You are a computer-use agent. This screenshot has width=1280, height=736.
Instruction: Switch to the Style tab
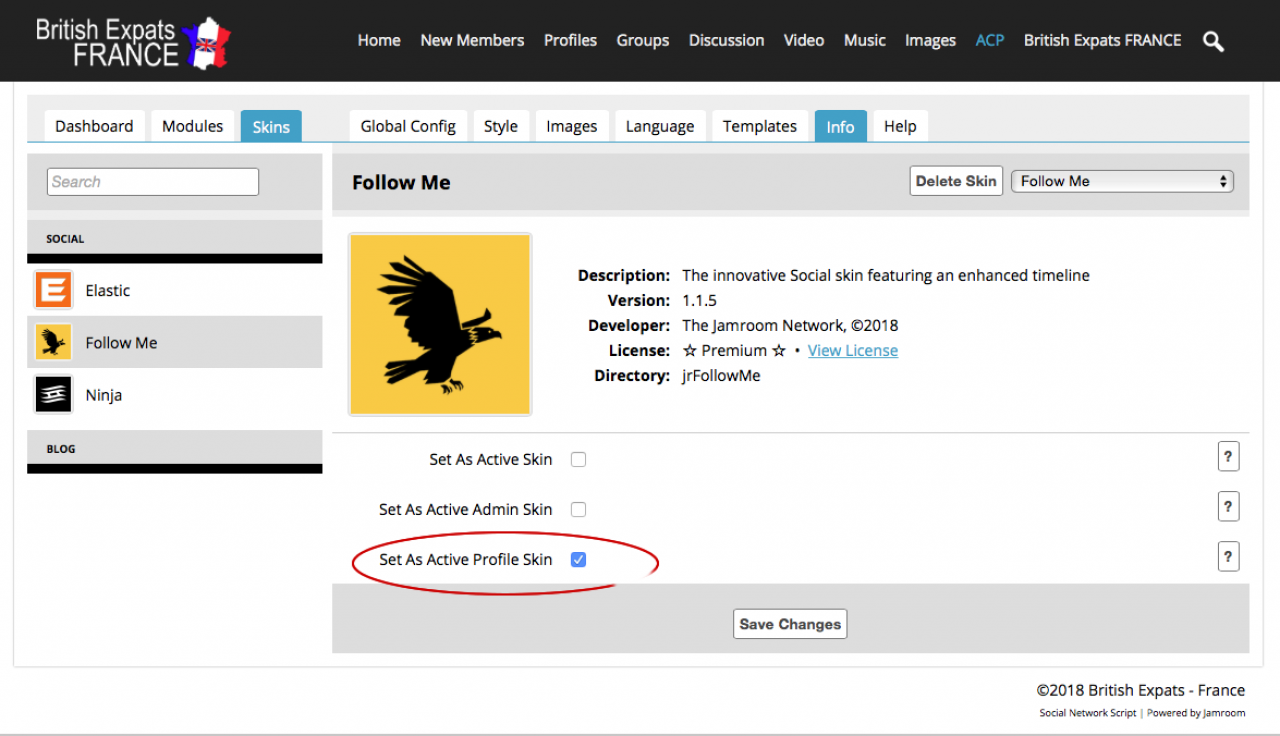(501, 126)
